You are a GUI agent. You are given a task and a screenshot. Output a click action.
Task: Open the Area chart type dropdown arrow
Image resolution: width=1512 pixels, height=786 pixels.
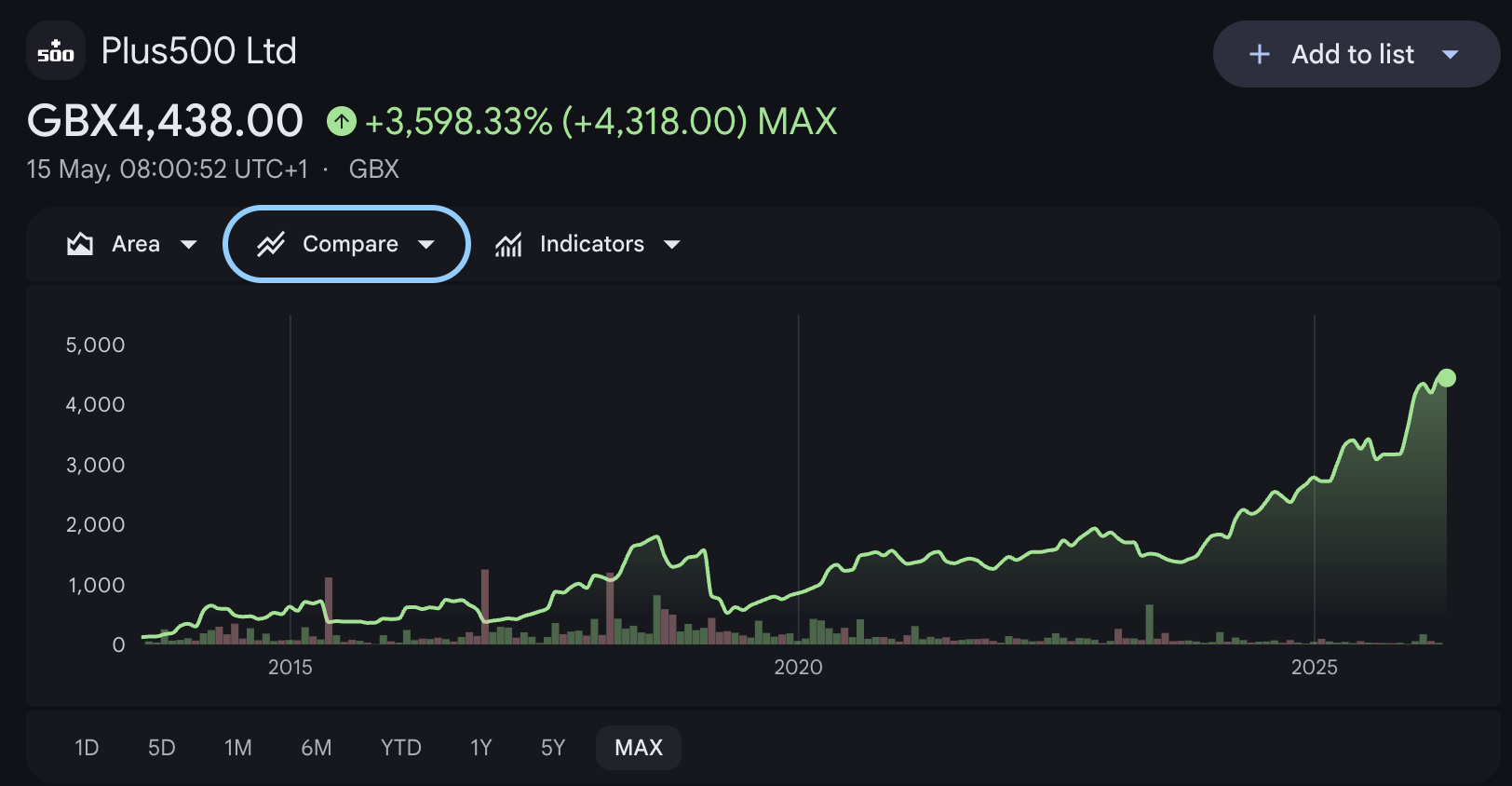click(x=189, y=244)
